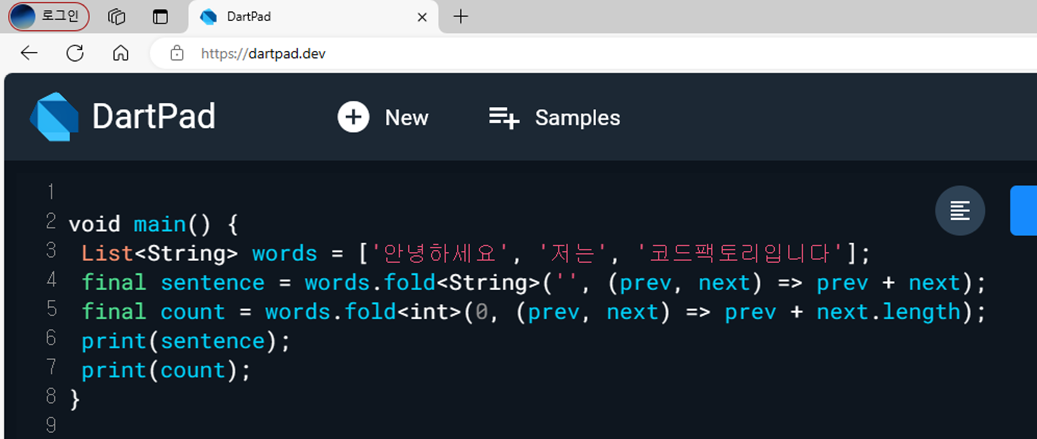Close the DartPad tab

coord(421,17)
